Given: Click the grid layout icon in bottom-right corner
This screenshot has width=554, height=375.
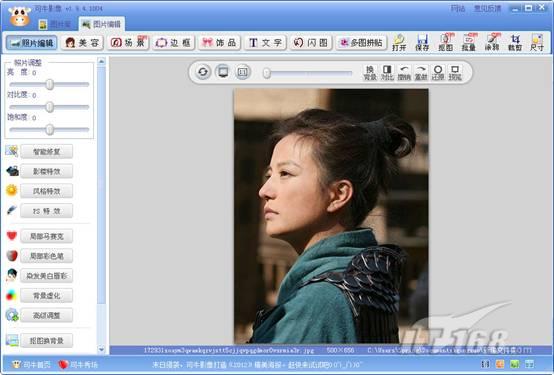Looking at the screenshot, I should (x=529, y=364).
